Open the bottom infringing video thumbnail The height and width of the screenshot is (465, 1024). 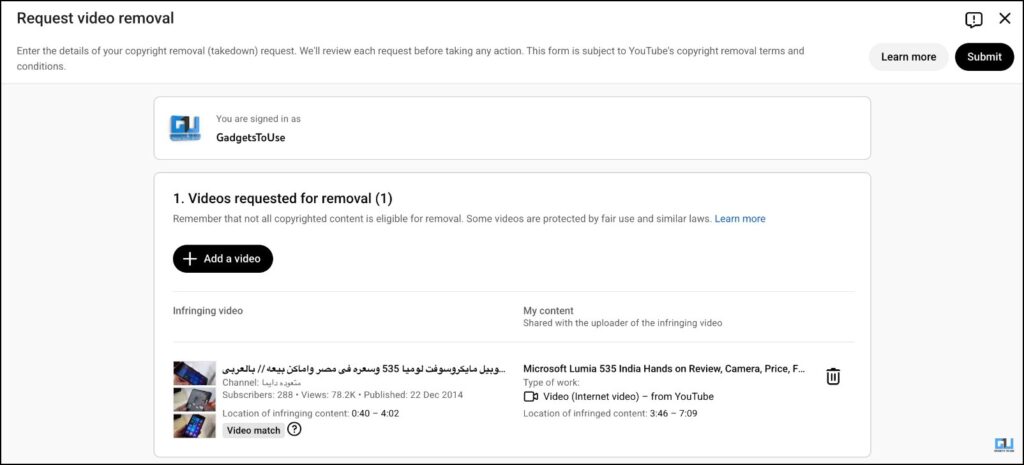click(x=194, y=425)
